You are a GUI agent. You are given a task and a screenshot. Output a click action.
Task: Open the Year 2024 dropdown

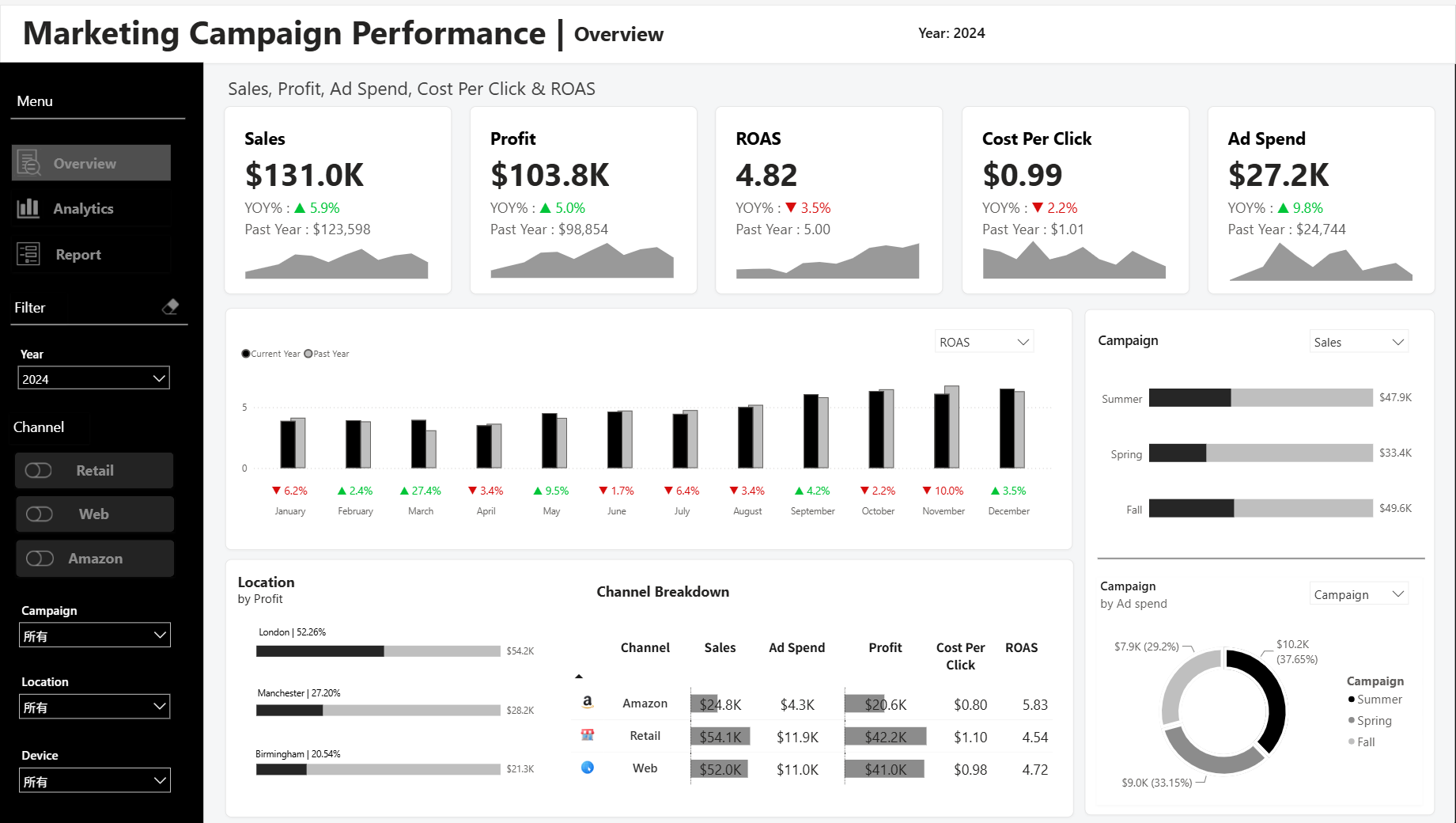click(x=94, y=378)
